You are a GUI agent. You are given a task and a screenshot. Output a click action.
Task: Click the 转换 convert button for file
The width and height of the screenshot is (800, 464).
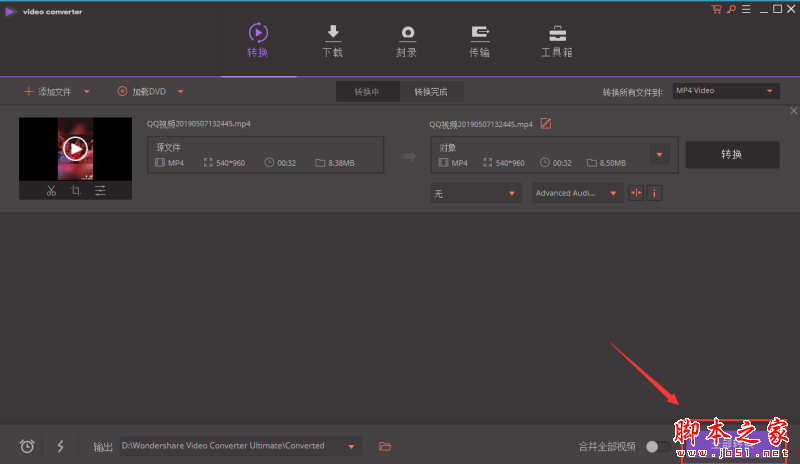click(x=732, y=155)
